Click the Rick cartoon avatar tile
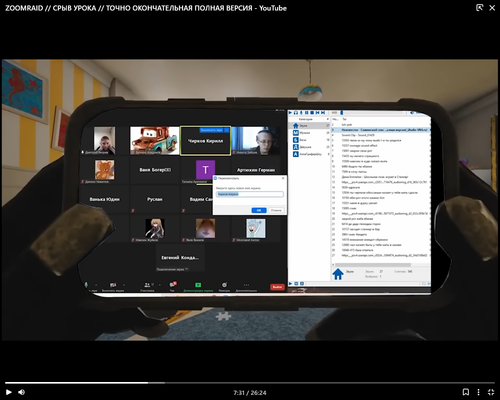 (256, 228)
